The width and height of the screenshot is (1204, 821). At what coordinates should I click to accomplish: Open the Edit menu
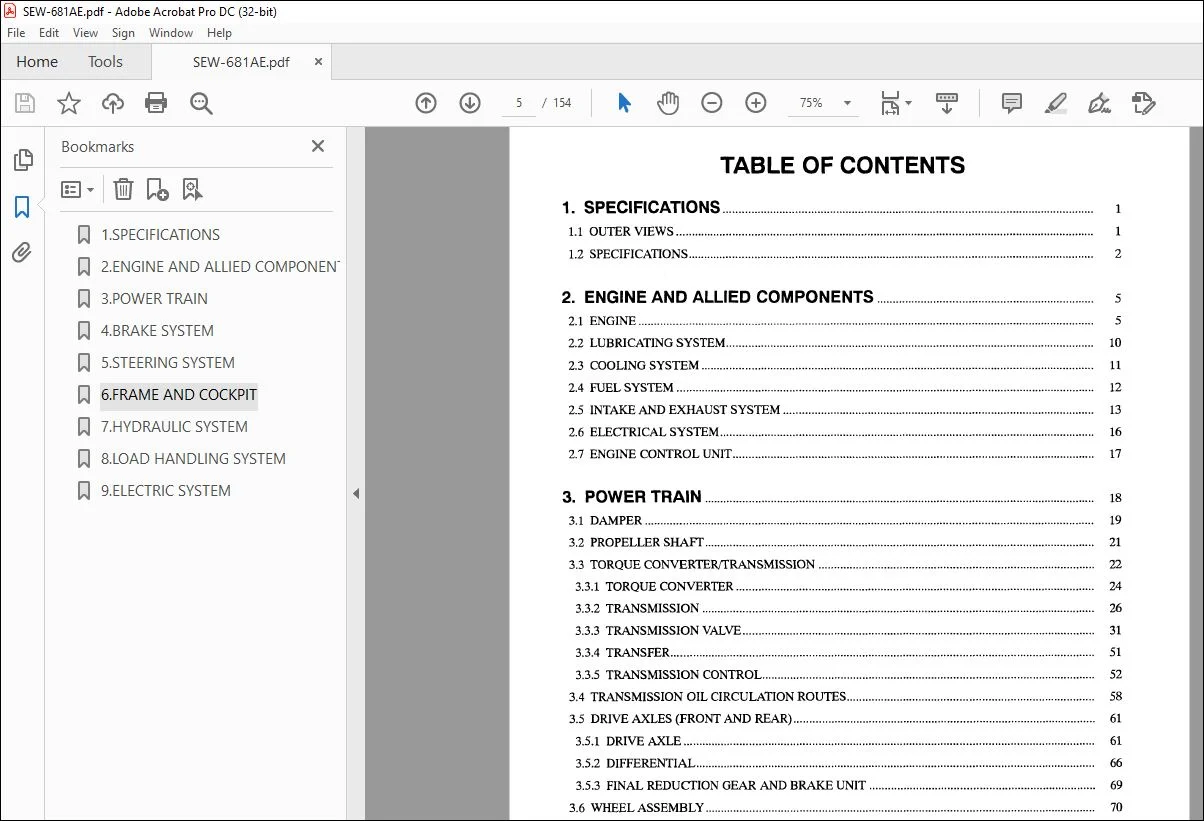pyautogui.click(x=50, y=33)
